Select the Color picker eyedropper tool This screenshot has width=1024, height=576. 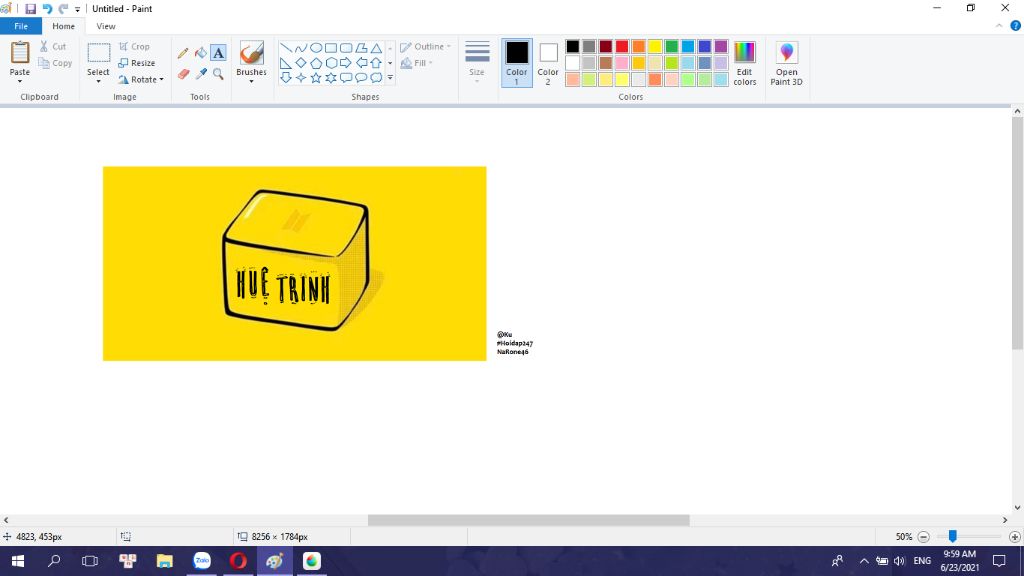tap(201, 74)
